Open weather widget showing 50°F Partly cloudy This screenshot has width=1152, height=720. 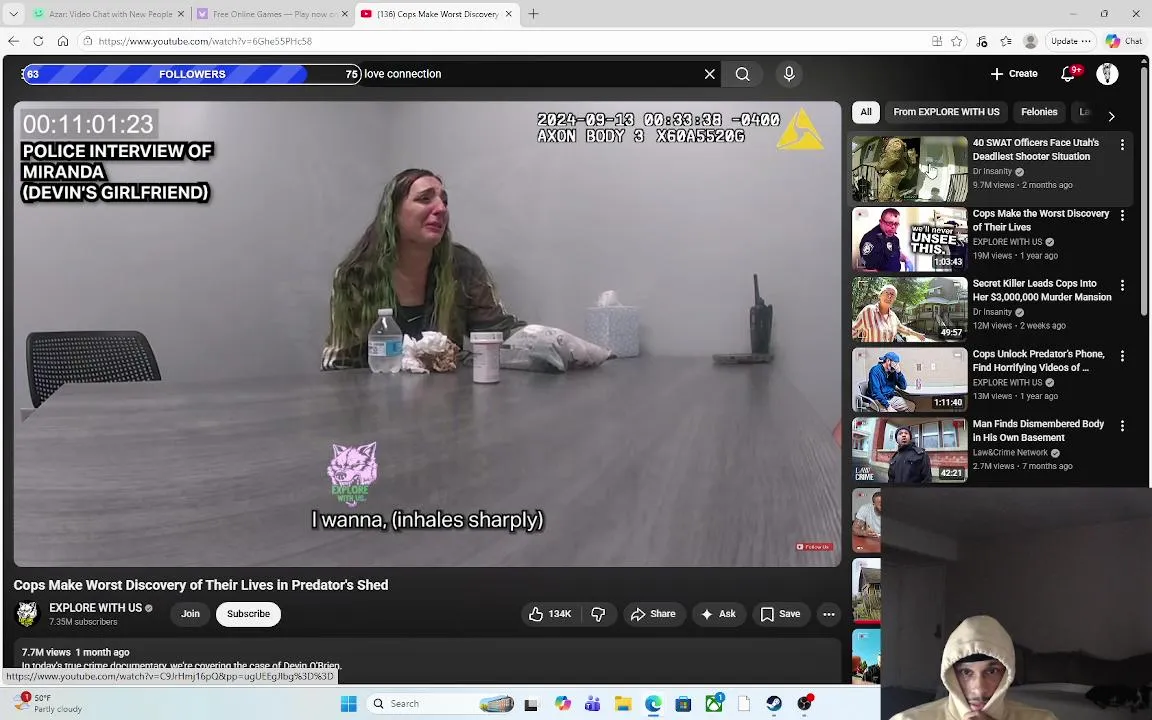[48, 704]
